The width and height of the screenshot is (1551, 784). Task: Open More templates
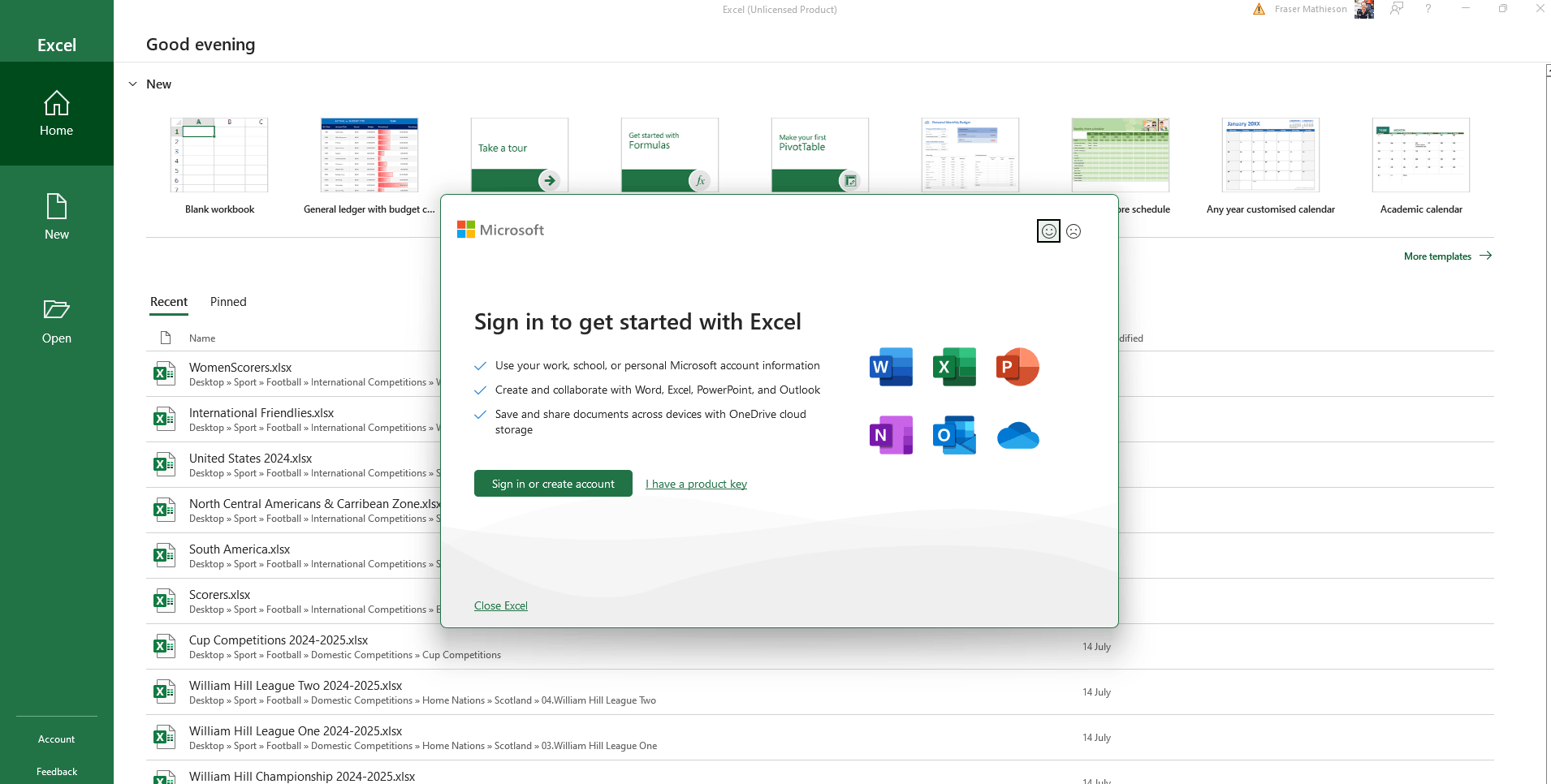point(1448,256)
